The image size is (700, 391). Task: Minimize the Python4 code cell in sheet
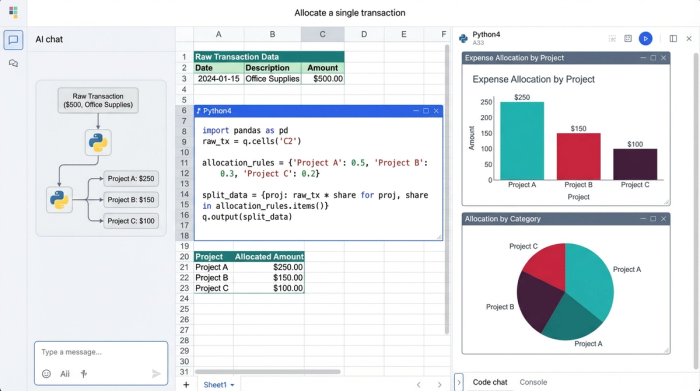coord(416,111)
